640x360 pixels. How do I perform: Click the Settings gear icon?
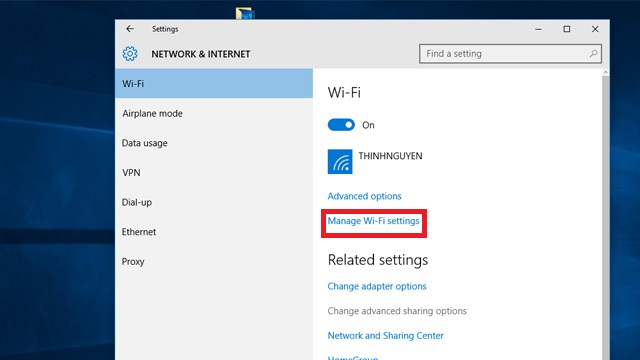(x=130, y=54)
